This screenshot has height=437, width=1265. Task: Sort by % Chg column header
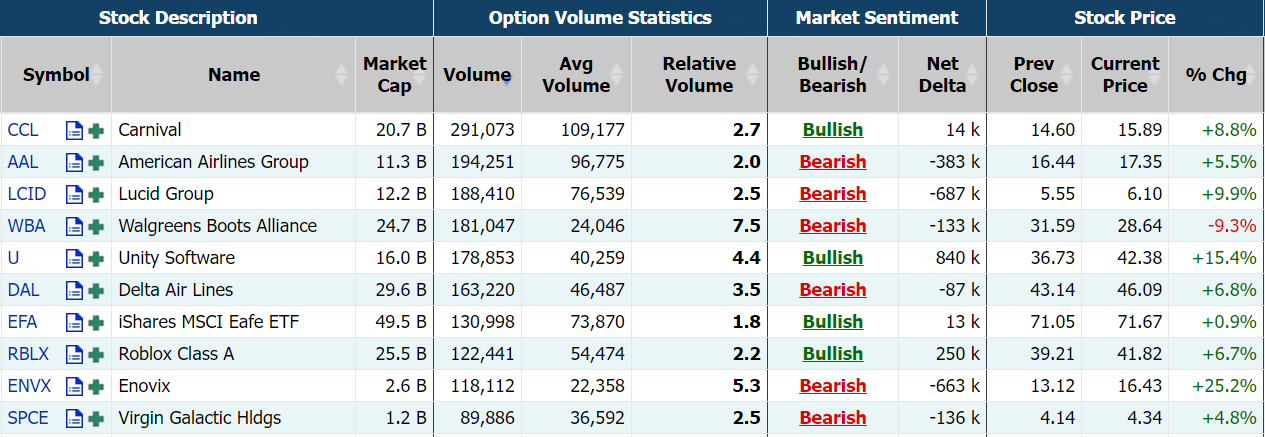1216,75
